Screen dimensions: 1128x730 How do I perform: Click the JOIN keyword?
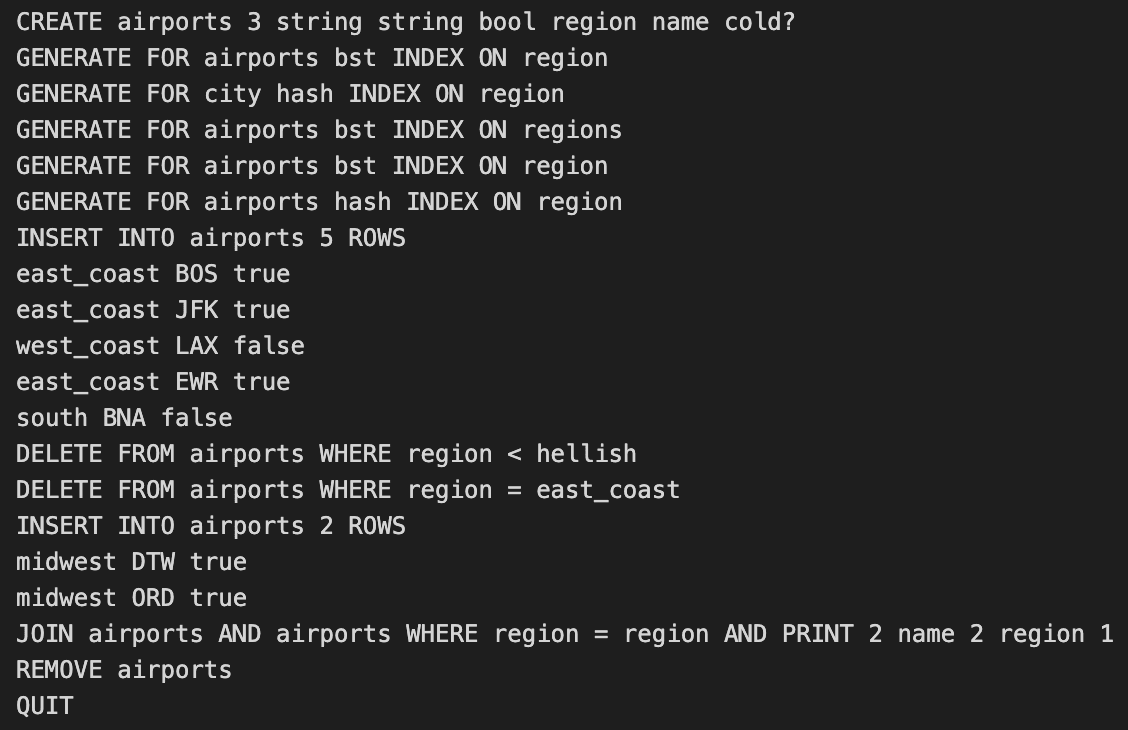tap(45, 634)
